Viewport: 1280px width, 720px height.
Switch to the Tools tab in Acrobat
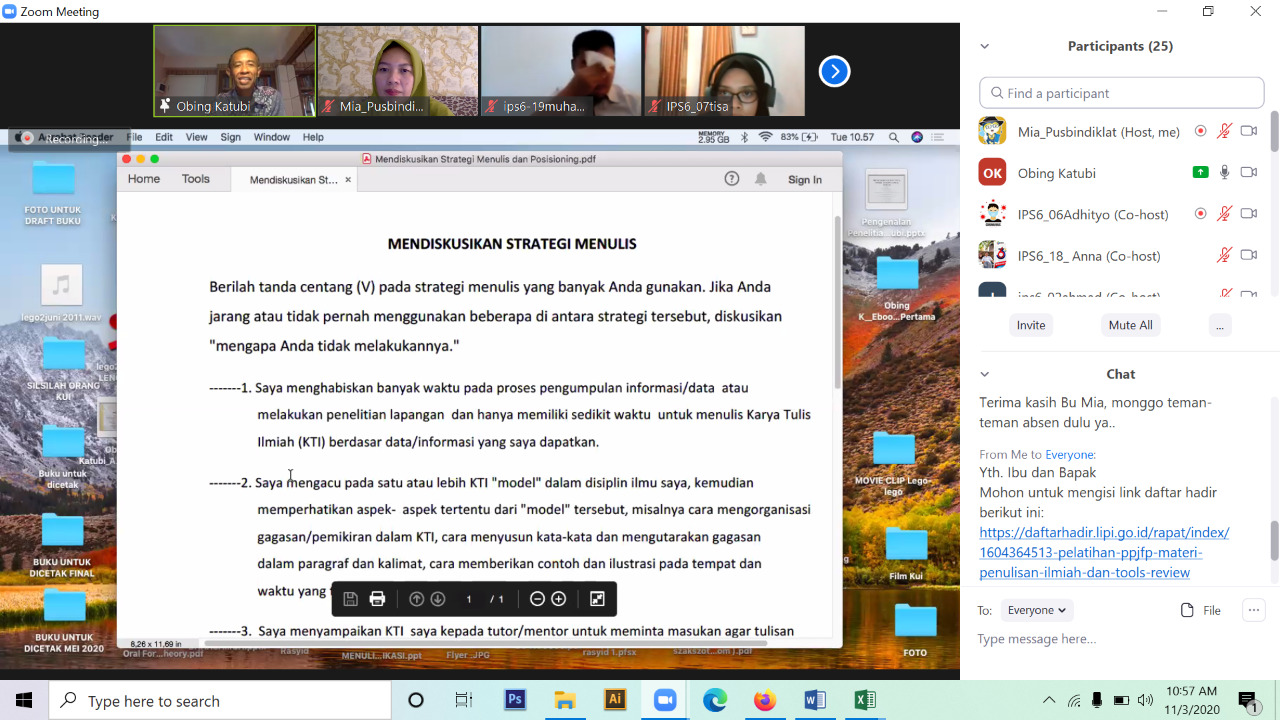coord(196,179)
